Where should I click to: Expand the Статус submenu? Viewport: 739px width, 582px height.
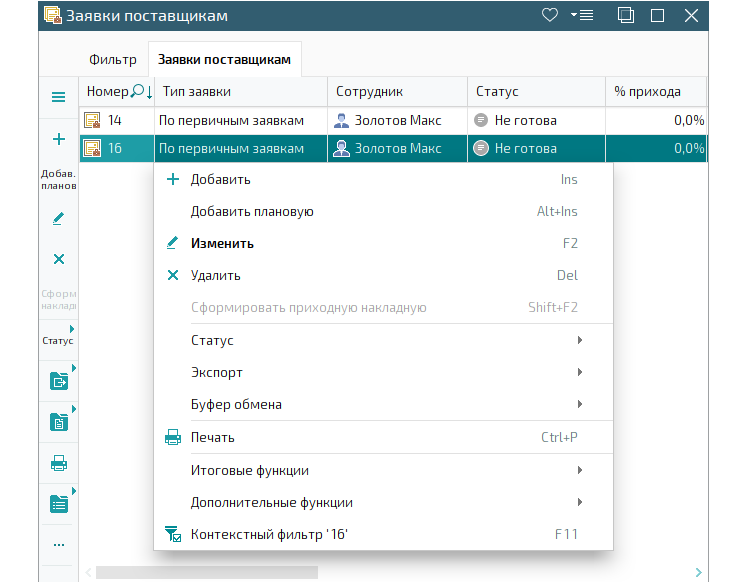386,340
